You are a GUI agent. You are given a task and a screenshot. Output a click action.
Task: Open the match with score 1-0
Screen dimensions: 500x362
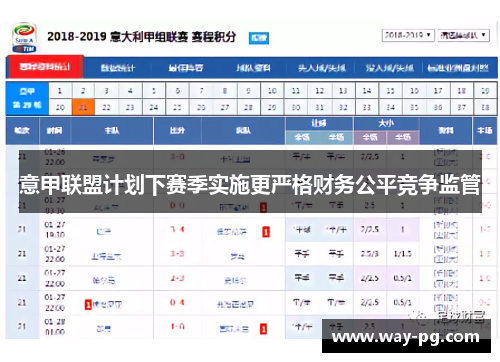pos(177,327)
